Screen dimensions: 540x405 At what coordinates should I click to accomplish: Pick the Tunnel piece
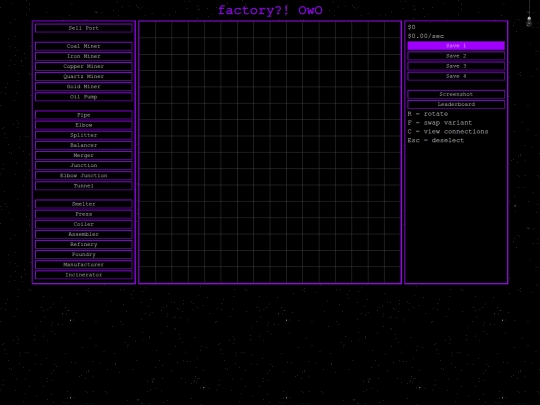click(84, 186)
